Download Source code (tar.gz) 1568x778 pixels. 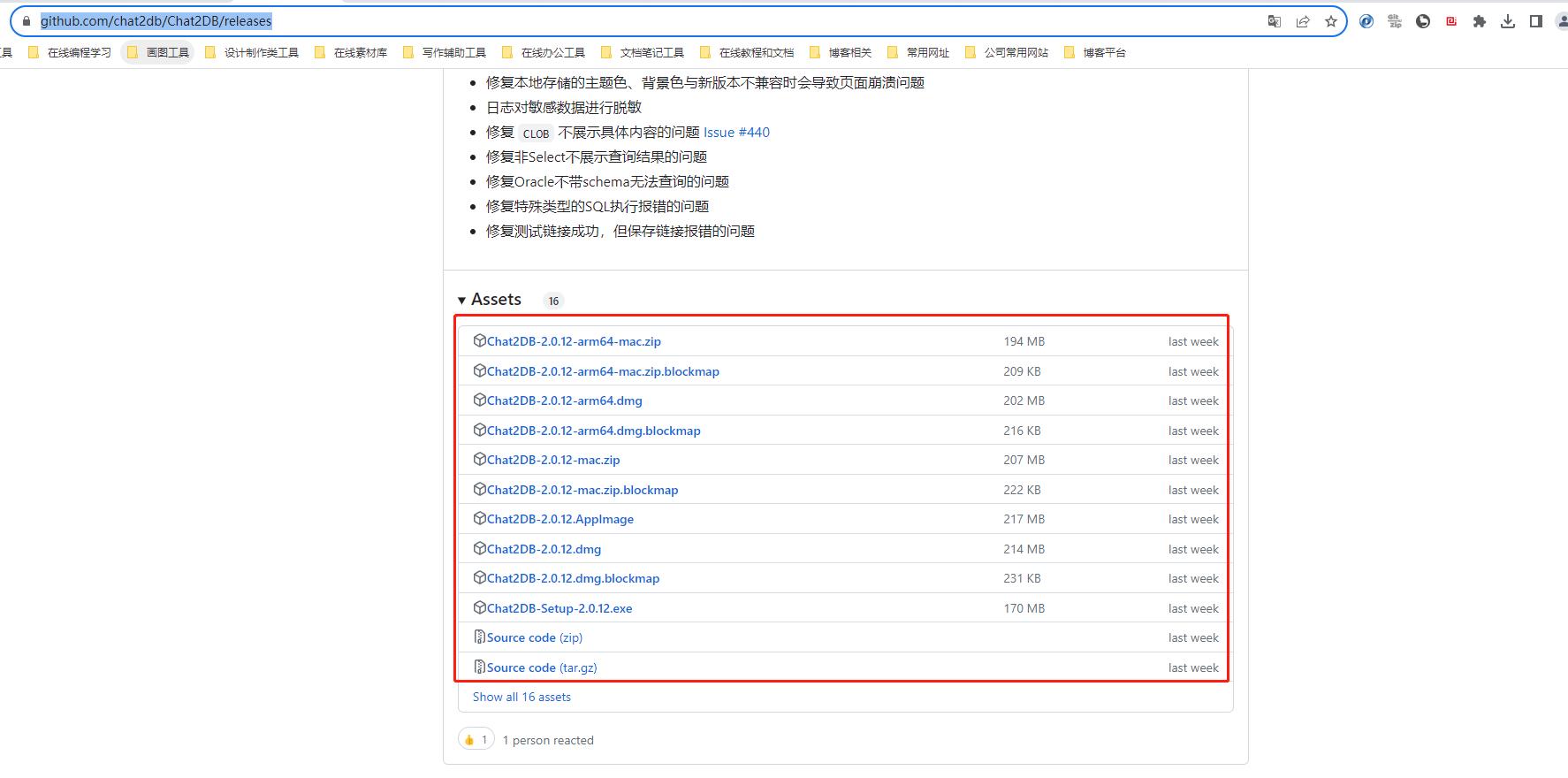pyautogui.click(x=542, y=667)
